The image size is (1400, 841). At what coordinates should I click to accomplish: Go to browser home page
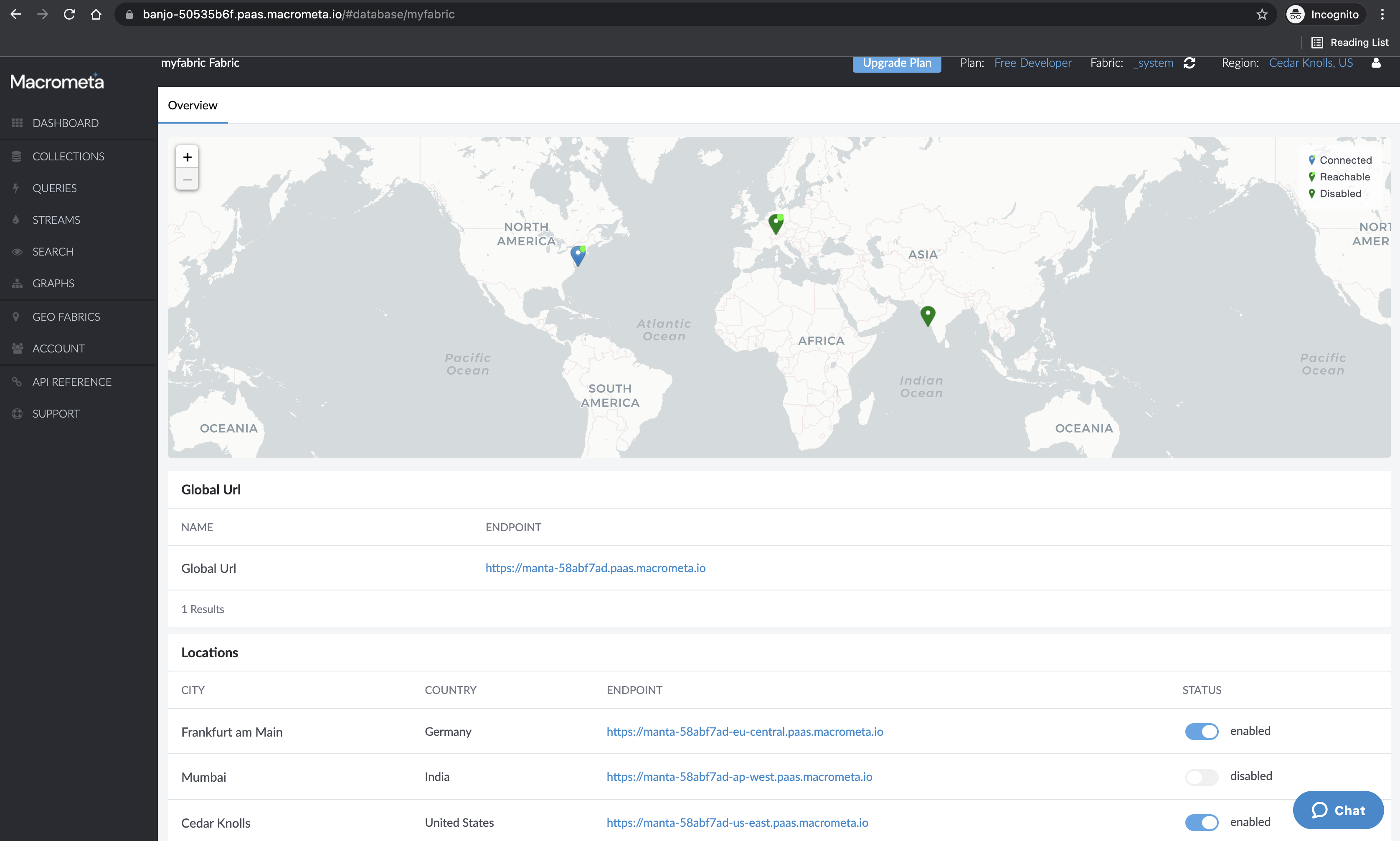point(96,14)
